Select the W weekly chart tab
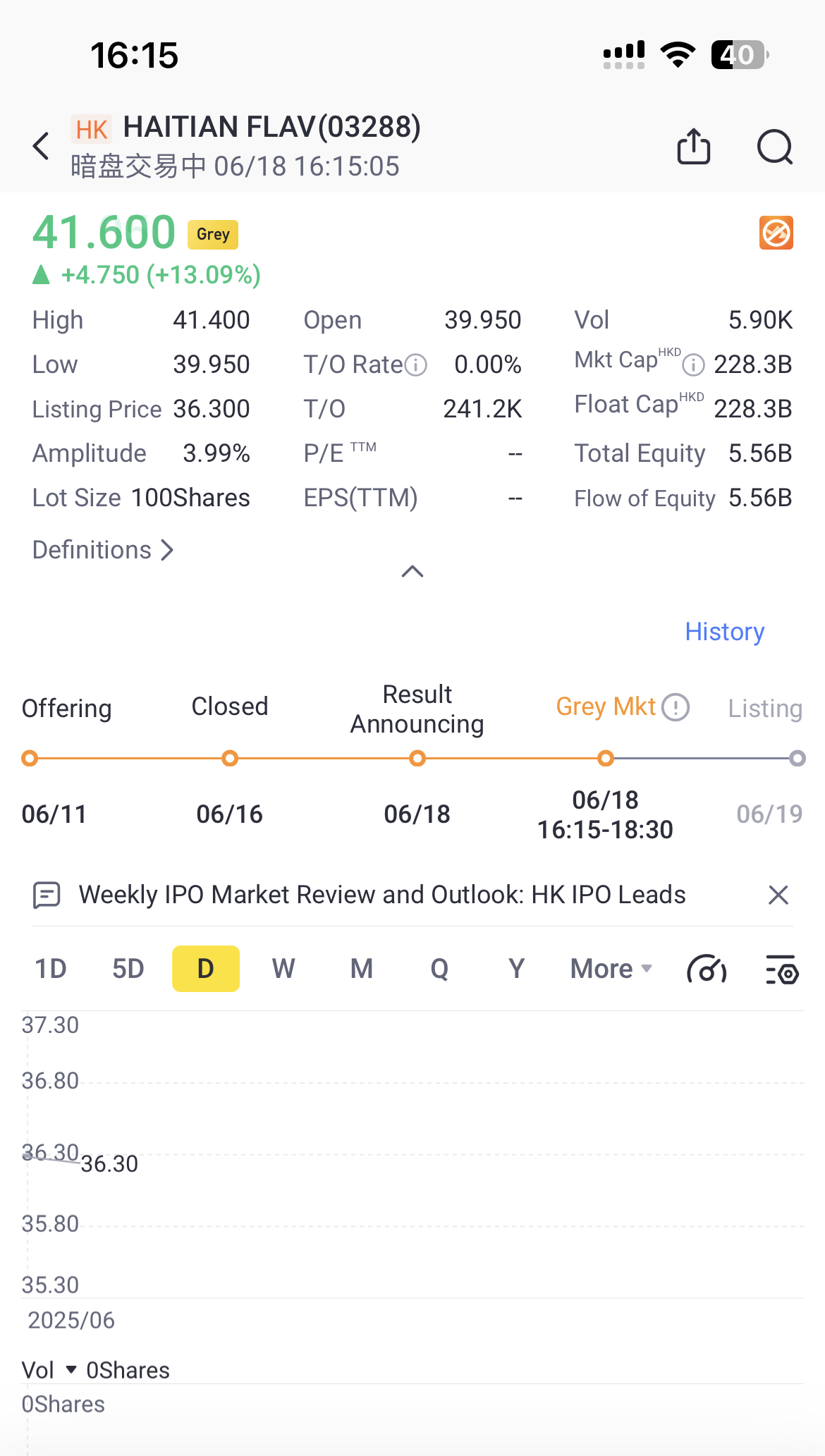Screen dimensions: 825x1456 click(283, 969)
